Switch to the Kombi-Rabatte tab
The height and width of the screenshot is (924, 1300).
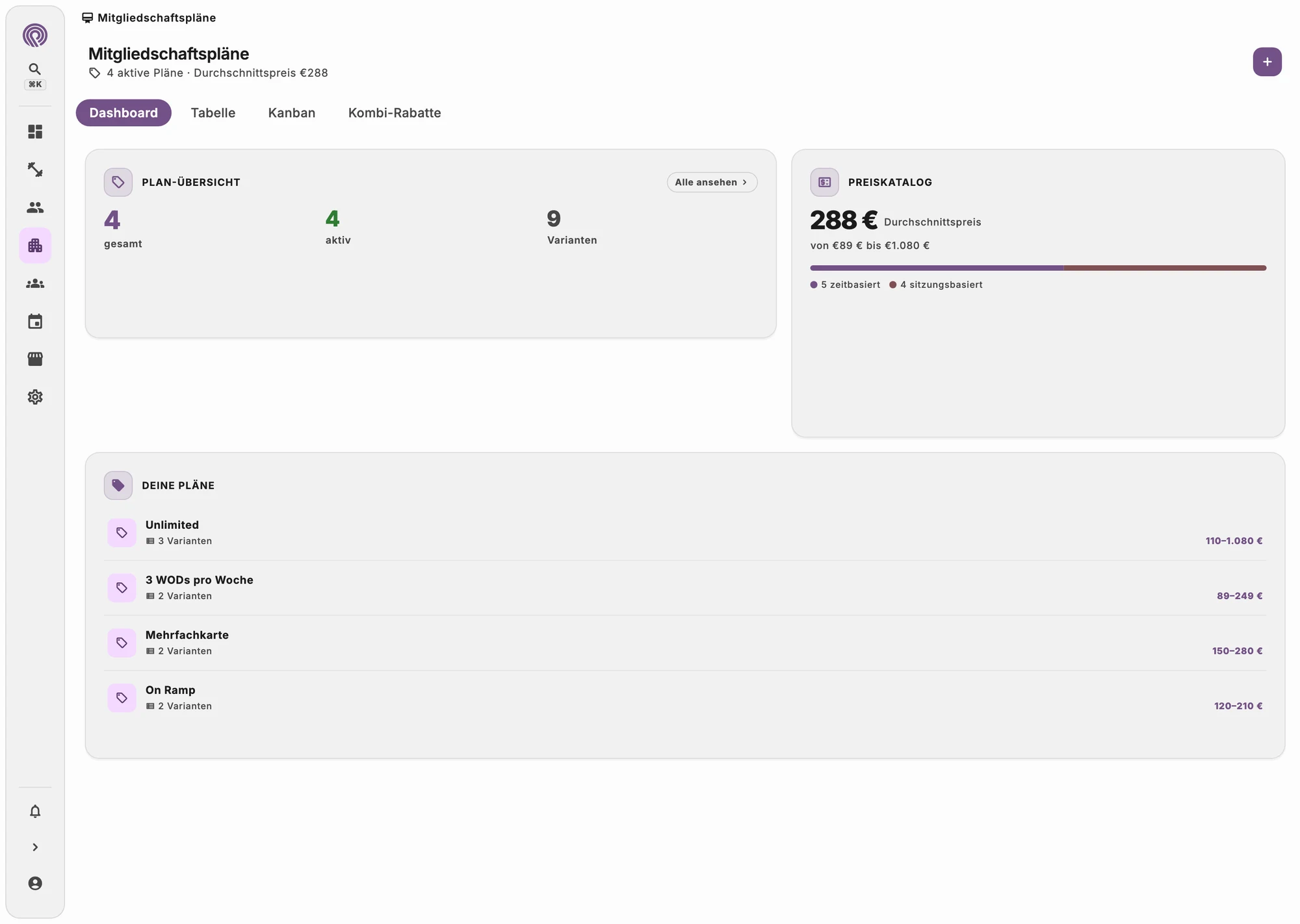(x=395, y=113)
